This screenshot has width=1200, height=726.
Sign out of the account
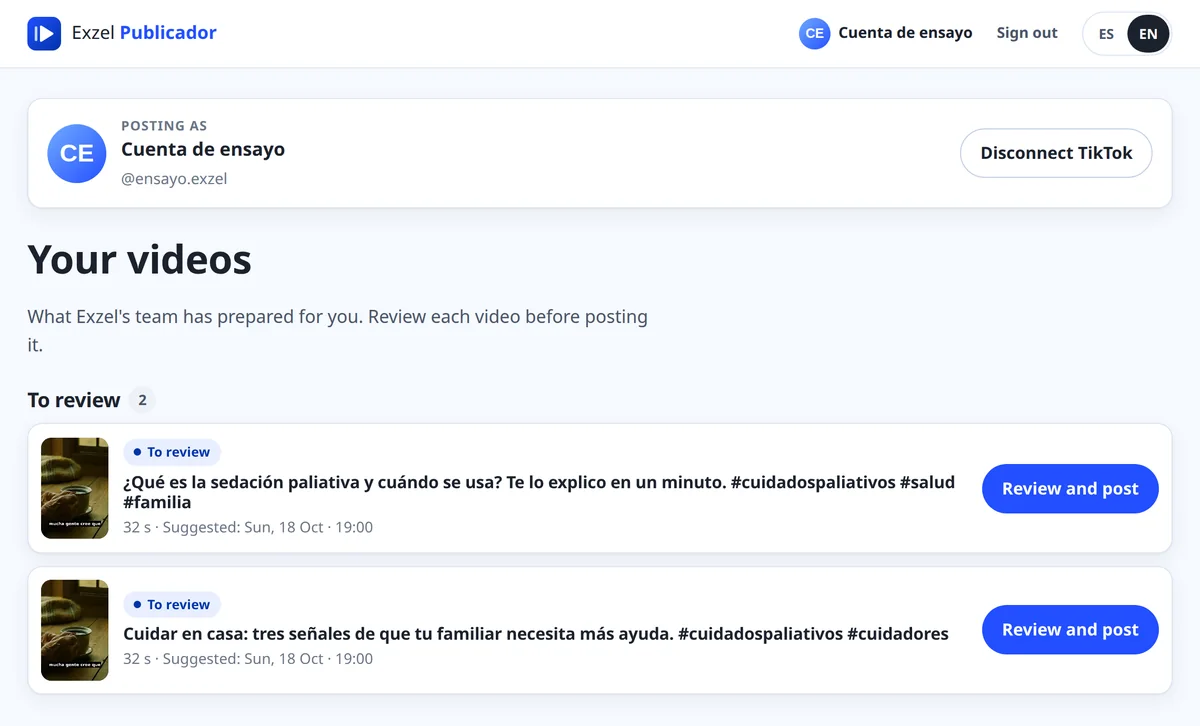pos(1027,33)
